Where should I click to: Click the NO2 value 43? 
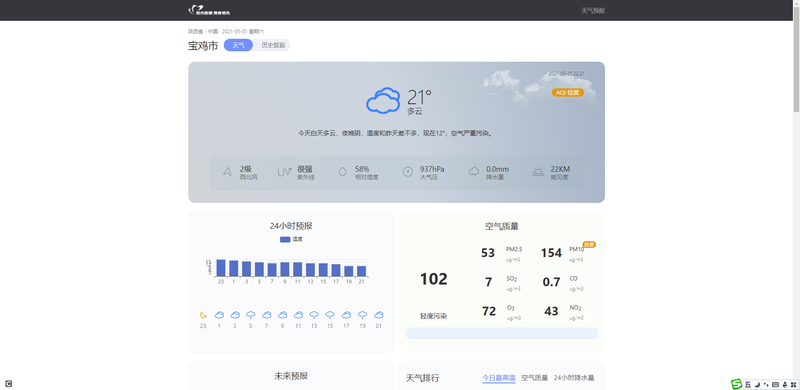click(551, 311)
